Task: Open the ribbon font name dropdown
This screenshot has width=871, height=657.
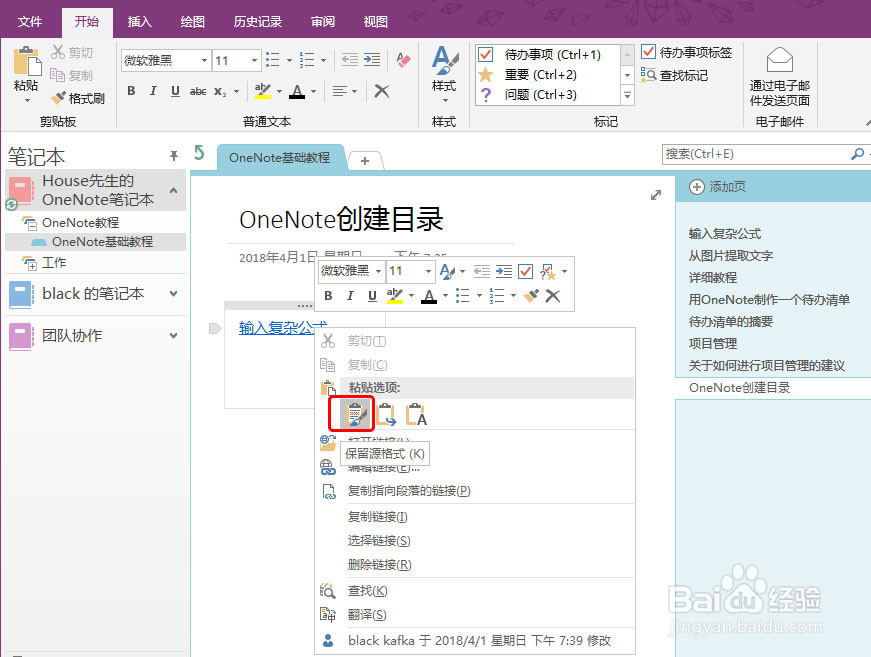Action: (204, 60)
